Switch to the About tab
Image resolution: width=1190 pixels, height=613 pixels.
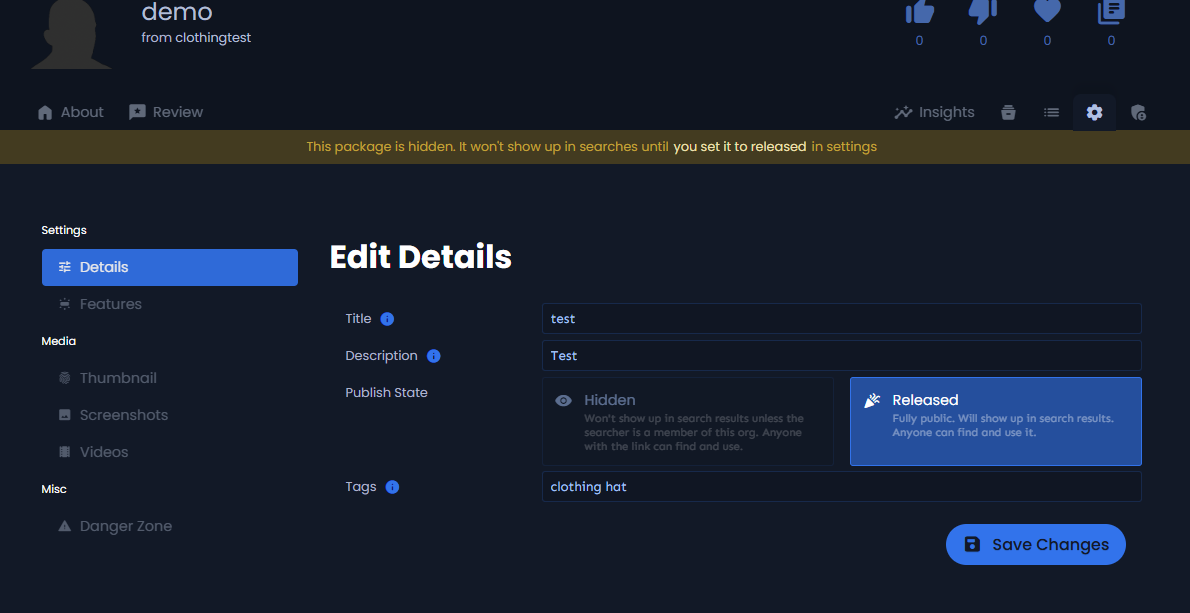pos(70,112)
